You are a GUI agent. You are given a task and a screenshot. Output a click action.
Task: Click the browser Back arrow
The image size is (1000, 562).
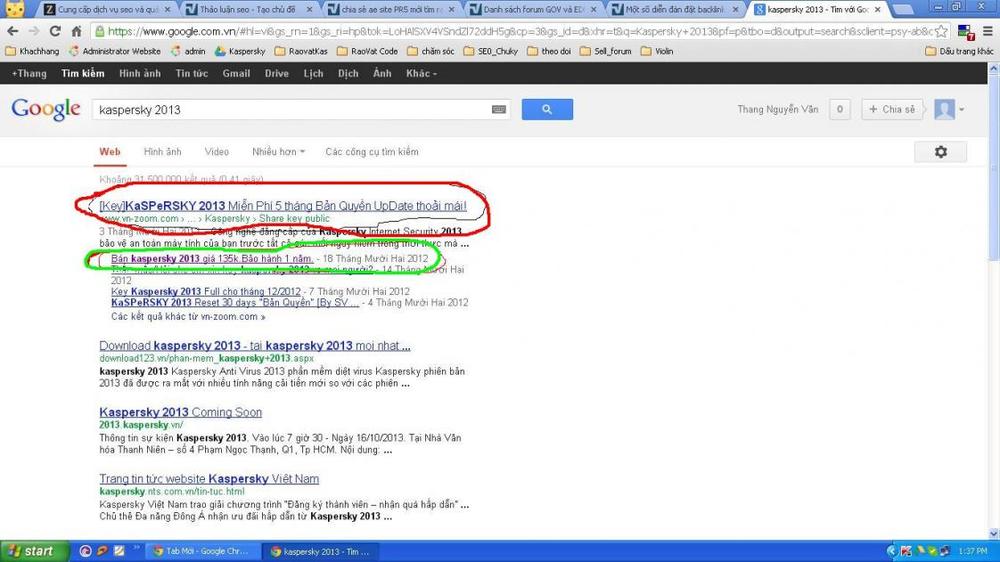coord(13,31)
